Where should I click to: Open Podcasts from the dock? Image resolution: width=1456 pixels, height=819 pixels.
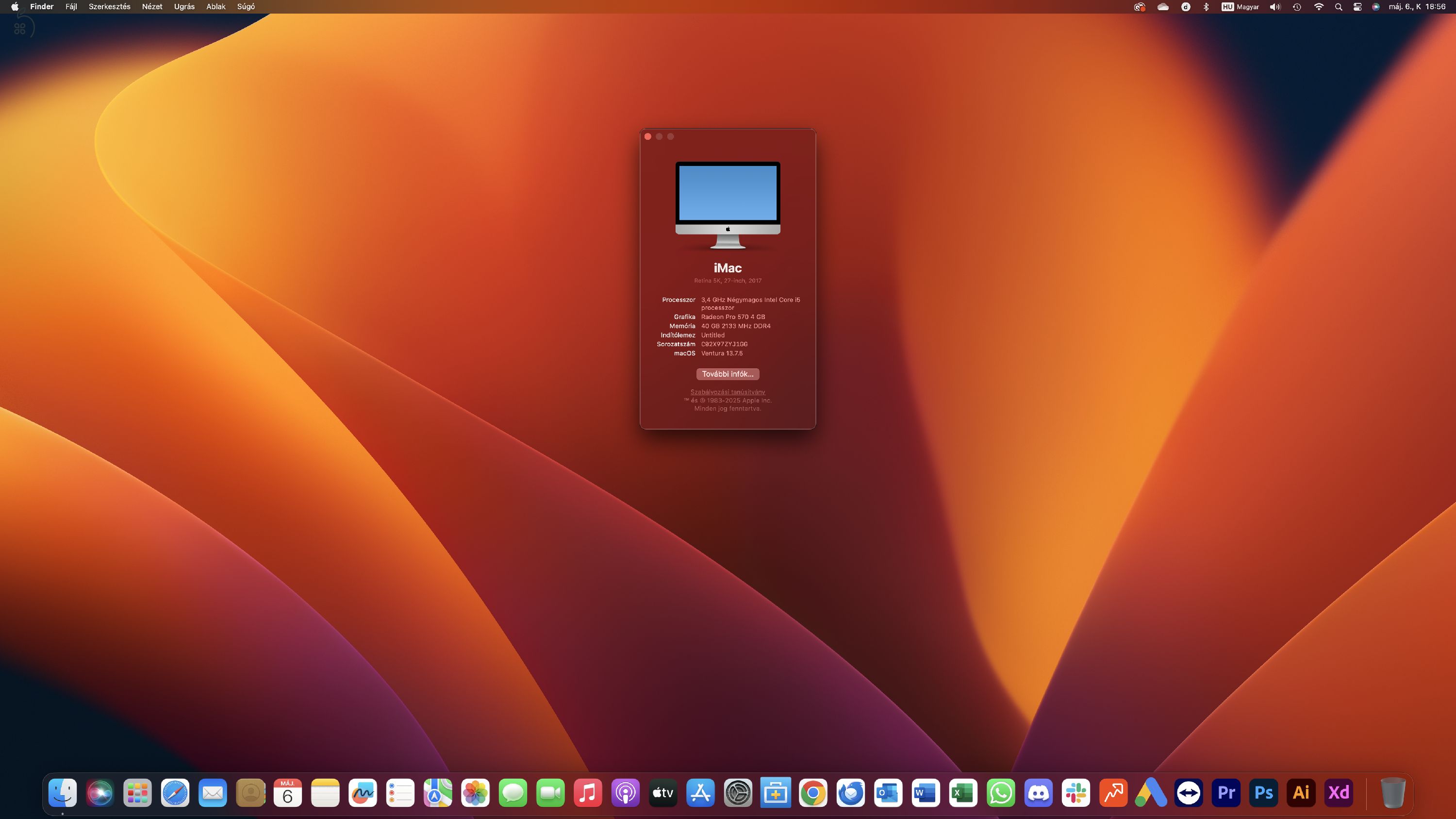[626, 792]
